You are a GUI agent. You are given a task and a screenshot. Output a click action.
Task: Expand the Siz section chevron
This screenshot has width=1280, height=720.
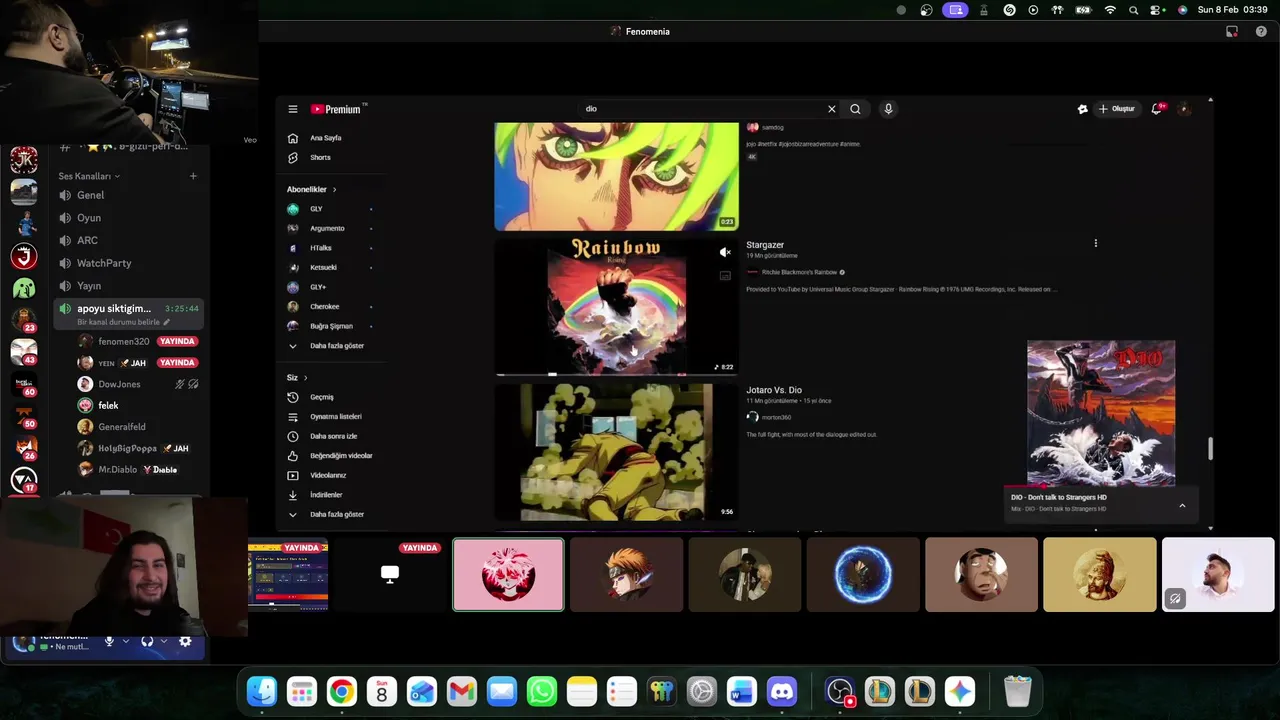click(305, 378)
